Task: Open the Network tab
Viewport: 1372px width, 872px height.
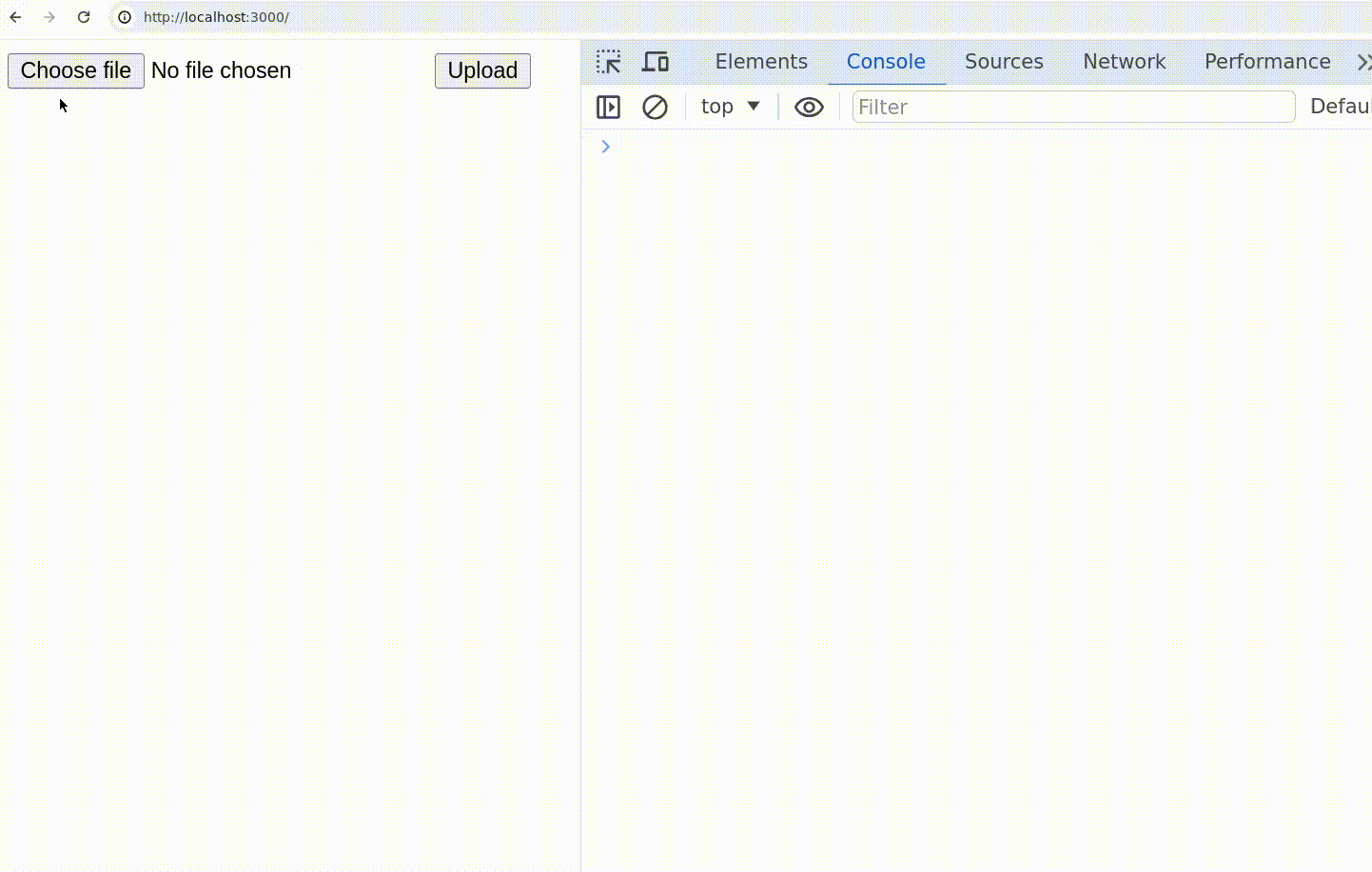Action: [x=1124, y=62]
